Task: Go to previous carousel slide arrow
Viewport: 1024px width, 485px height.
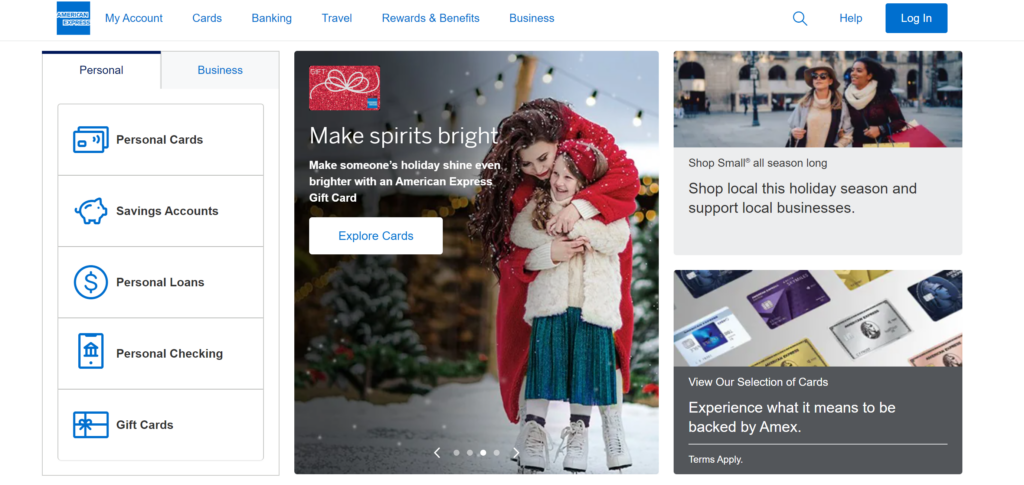Action: click(x=437, y=452)
